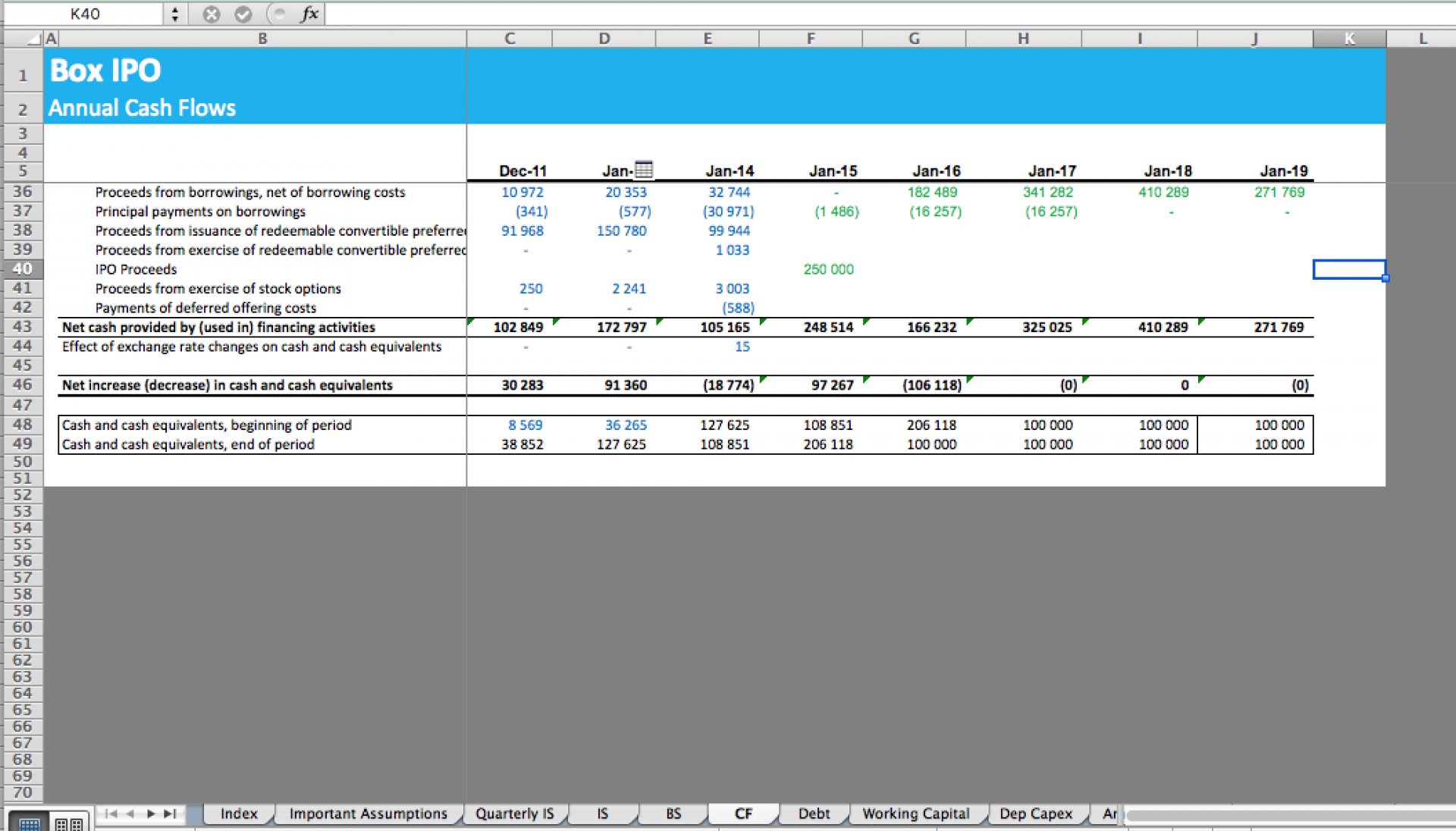Select column F header
Screen dimensions: 1456x831
(x=811, y=39)
